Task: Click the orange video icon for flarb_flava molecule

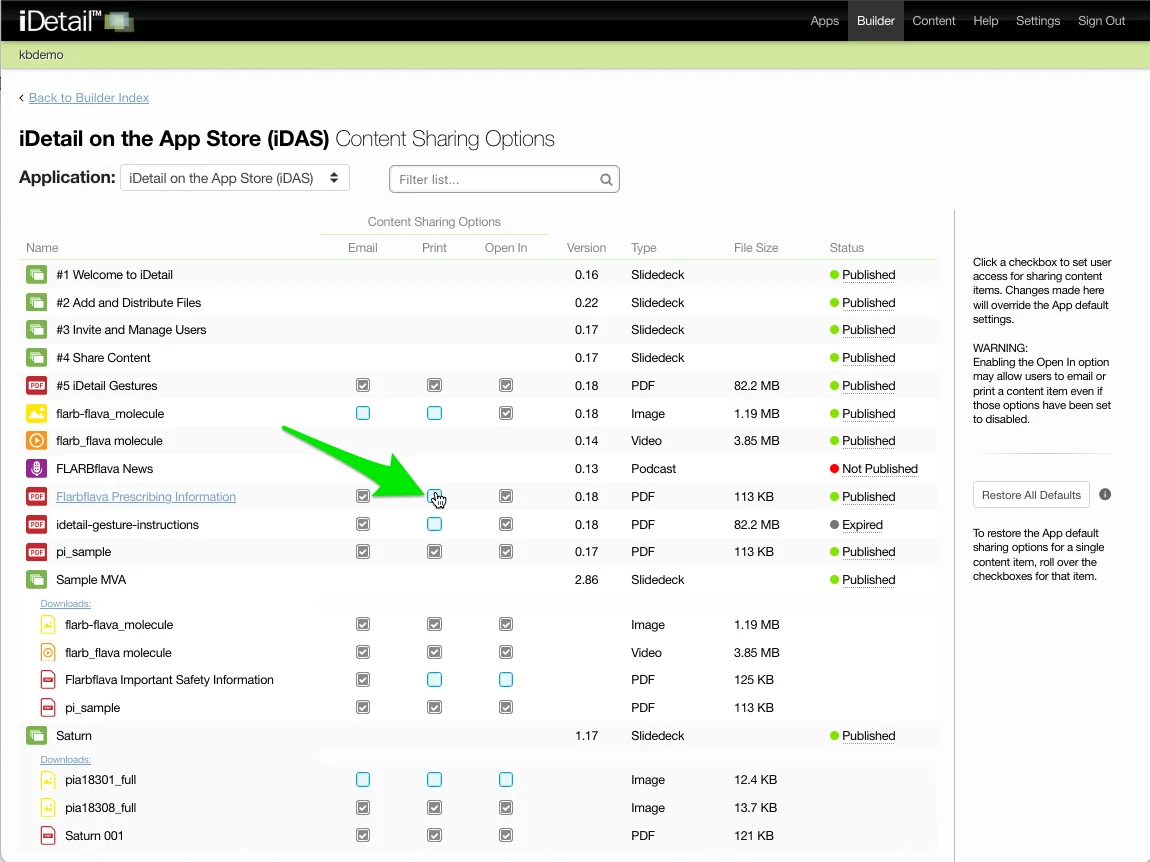Action: click(37, 441)
